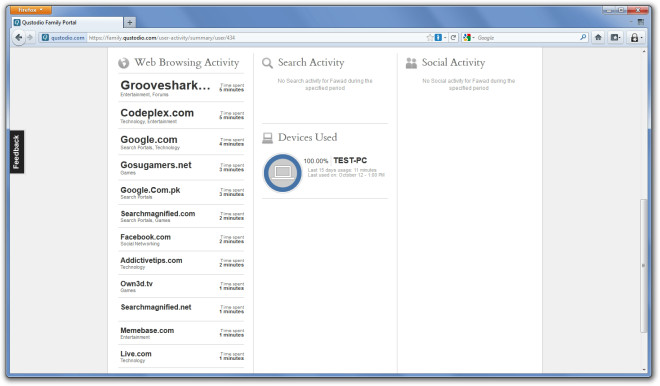Viewport: 660px width, 386px height.
Task: Go back with the back arrow
Action: coord(18,37)
